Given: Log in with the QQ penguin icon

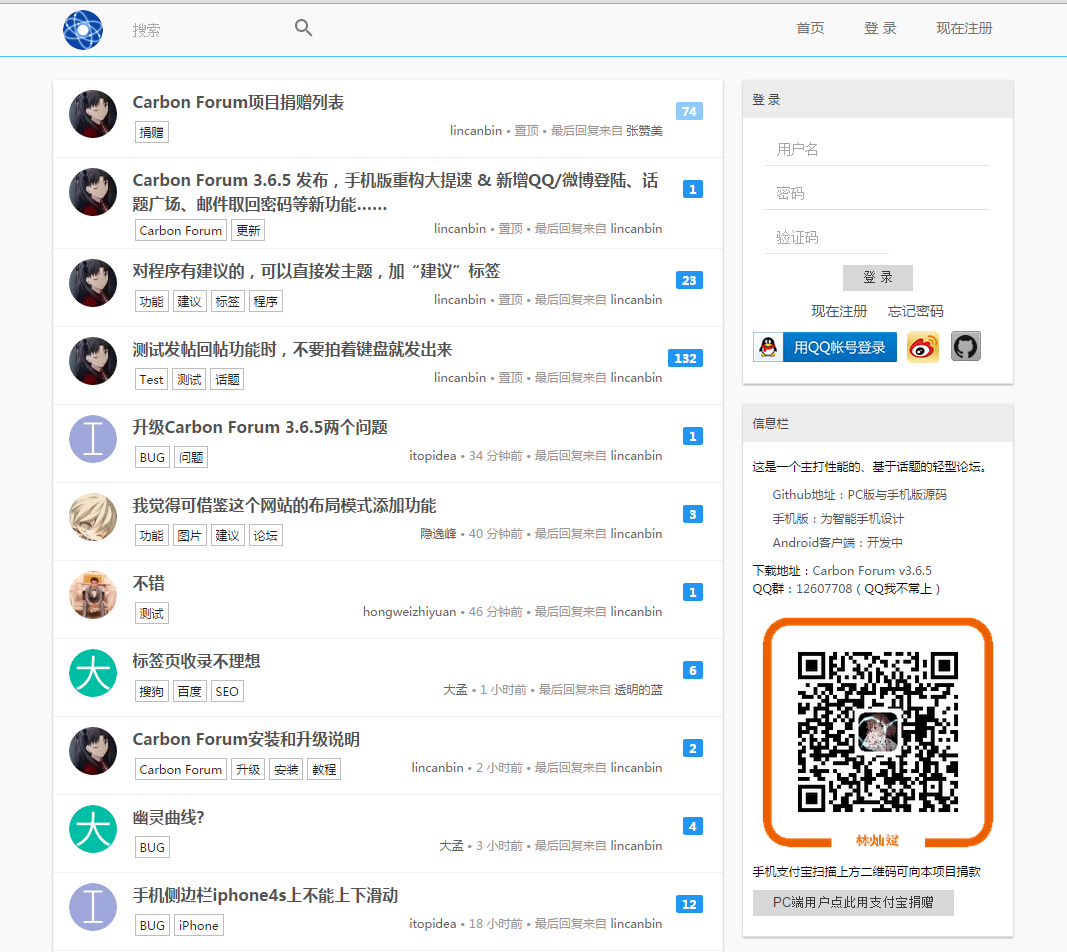Looking at the screenshot, I should 768,347.
